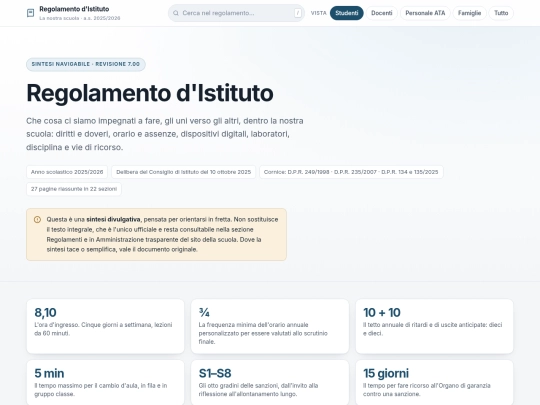Click the subtitle 'La nostra scuola · a.s. 2025/2026'
The width and height of the screenshot is (540, 405).
(80, 18)
